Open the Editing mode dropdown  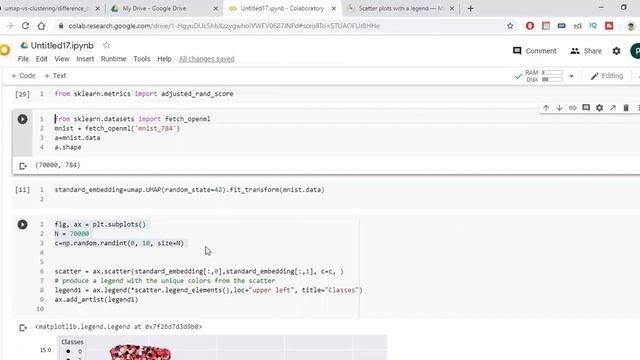click(x=607, y=76)
